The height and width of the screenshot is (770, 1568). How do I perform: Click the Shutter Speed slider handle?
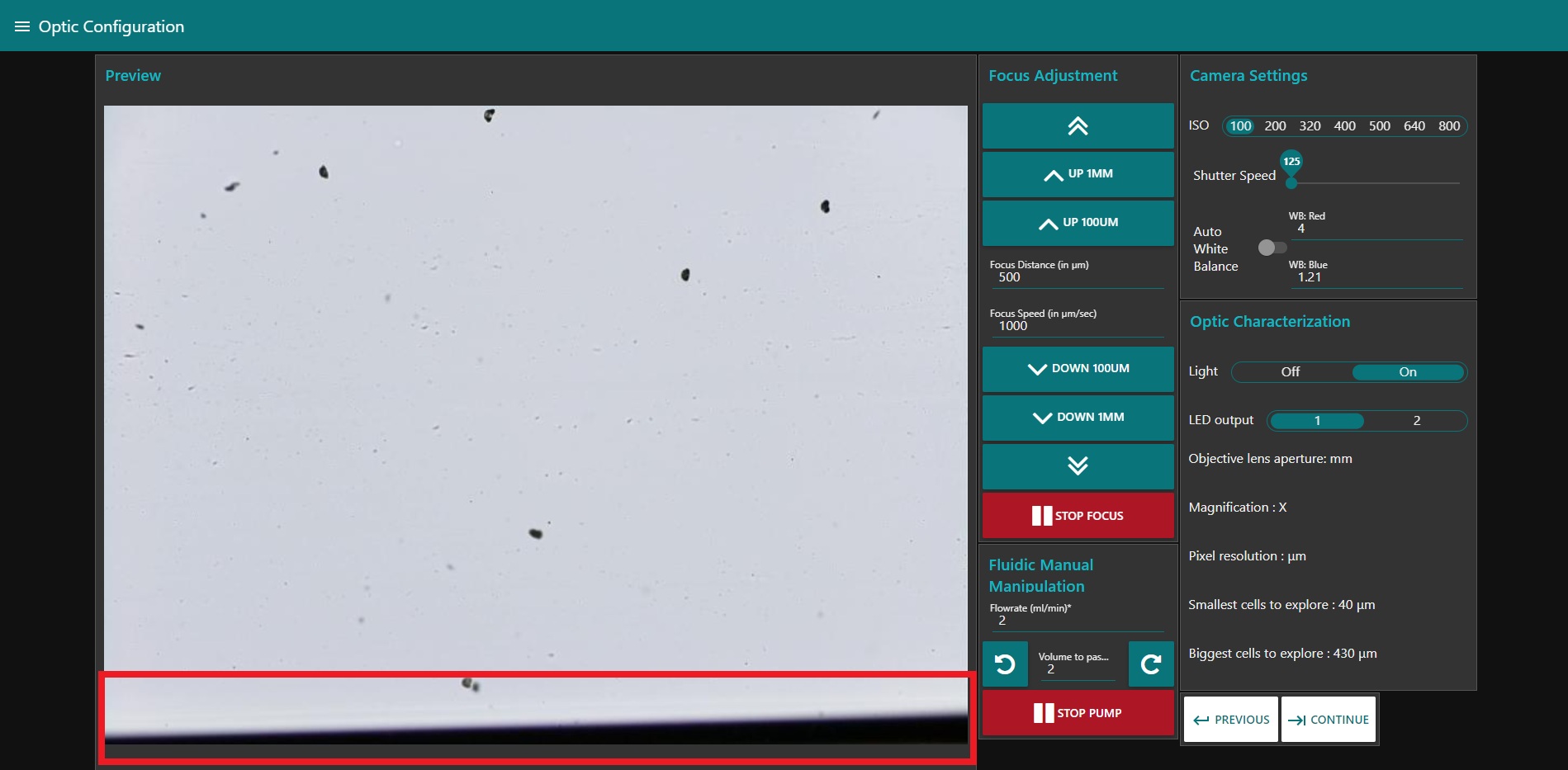1291,182
